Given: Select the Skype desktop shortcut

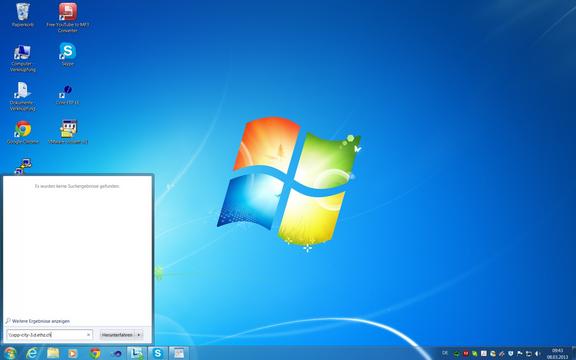Looking at the screenshot, I should click(68, 54).
